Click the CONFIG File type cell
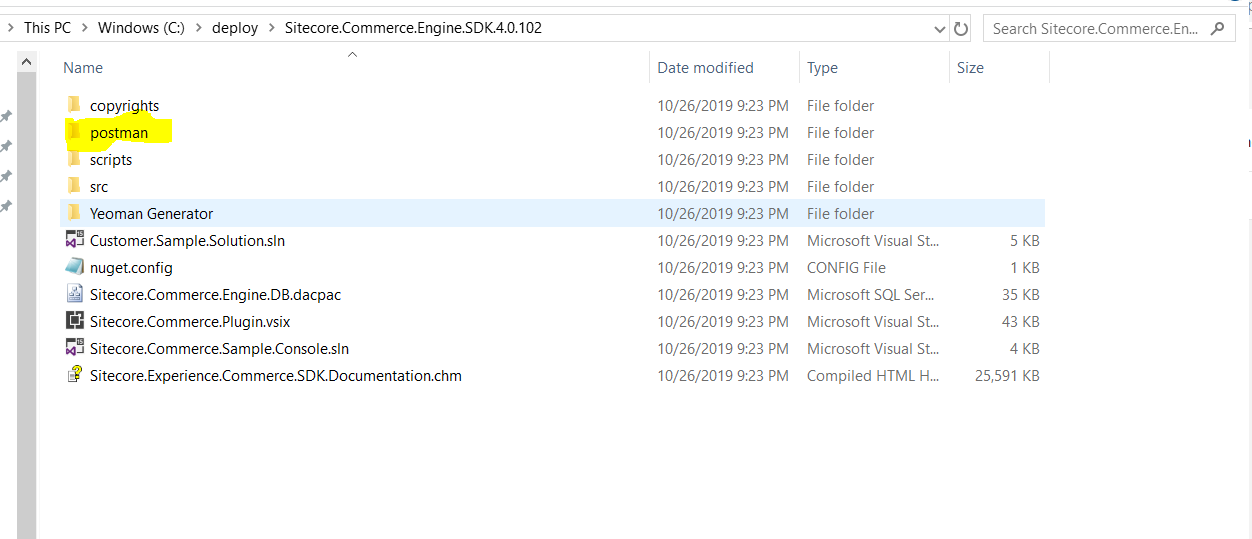 pos(846,267)
